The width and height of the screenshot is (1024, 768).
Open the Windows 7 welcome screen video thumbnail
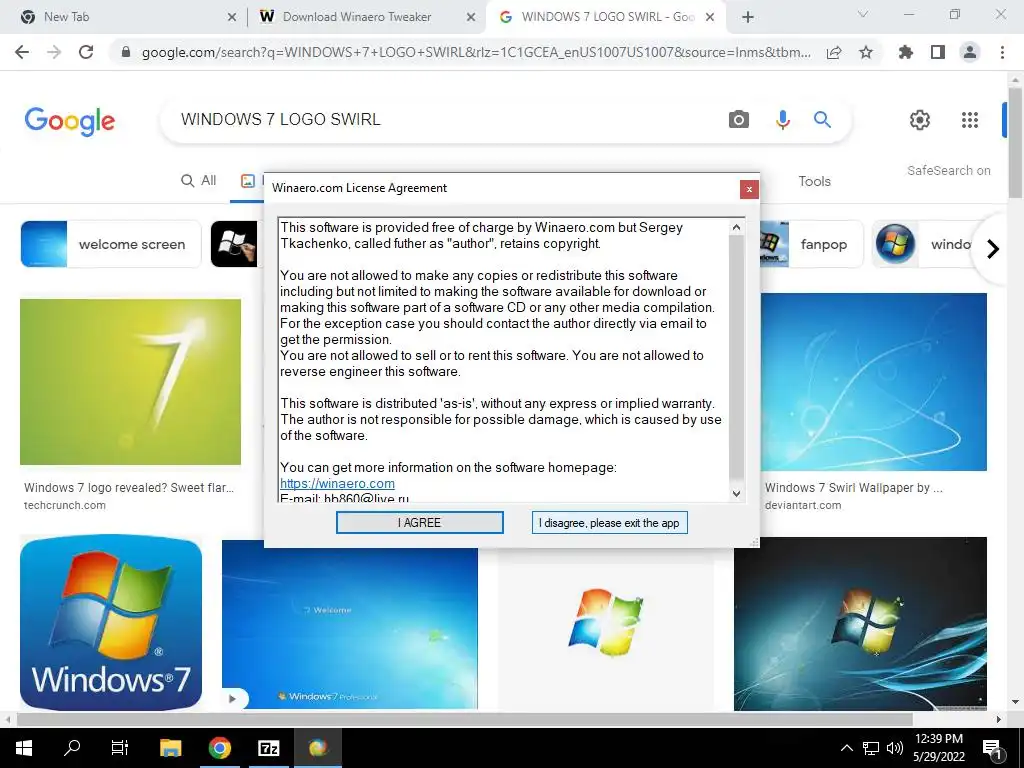pos(349,624)
